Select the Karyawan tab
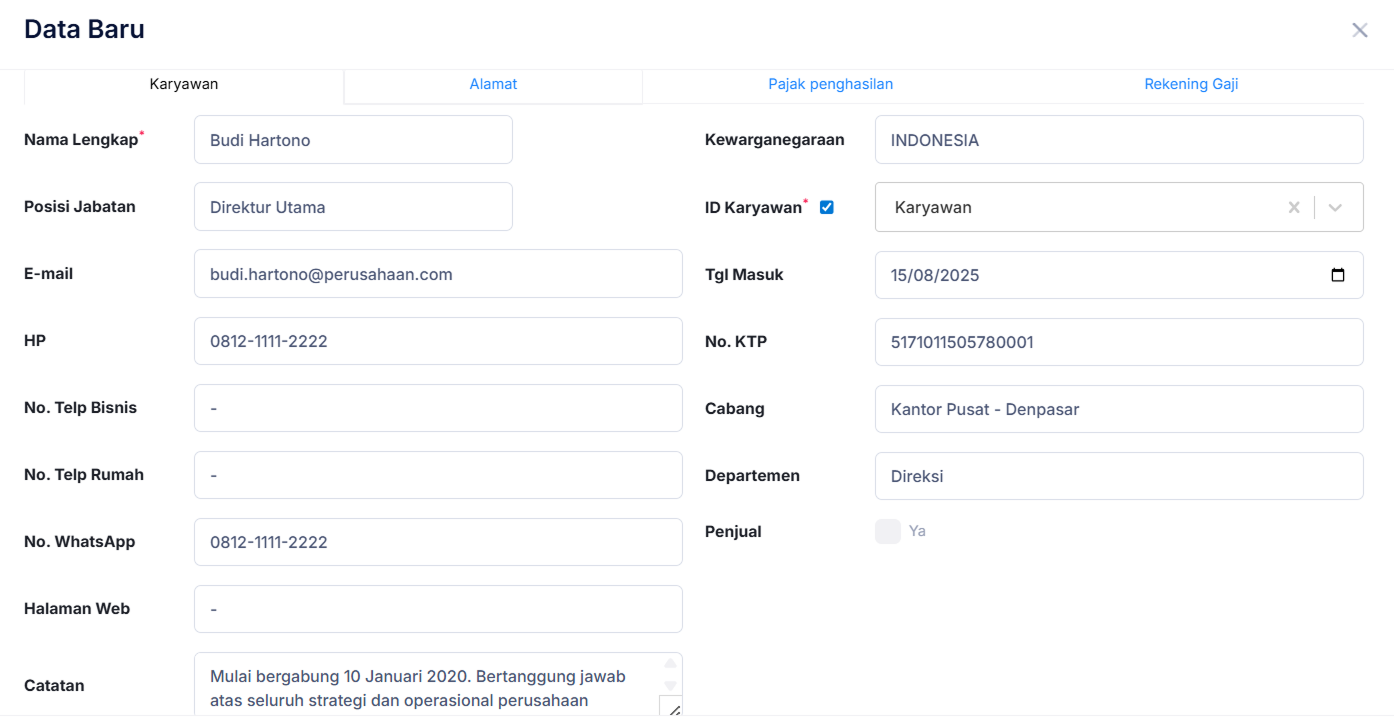 pos(184,85)
